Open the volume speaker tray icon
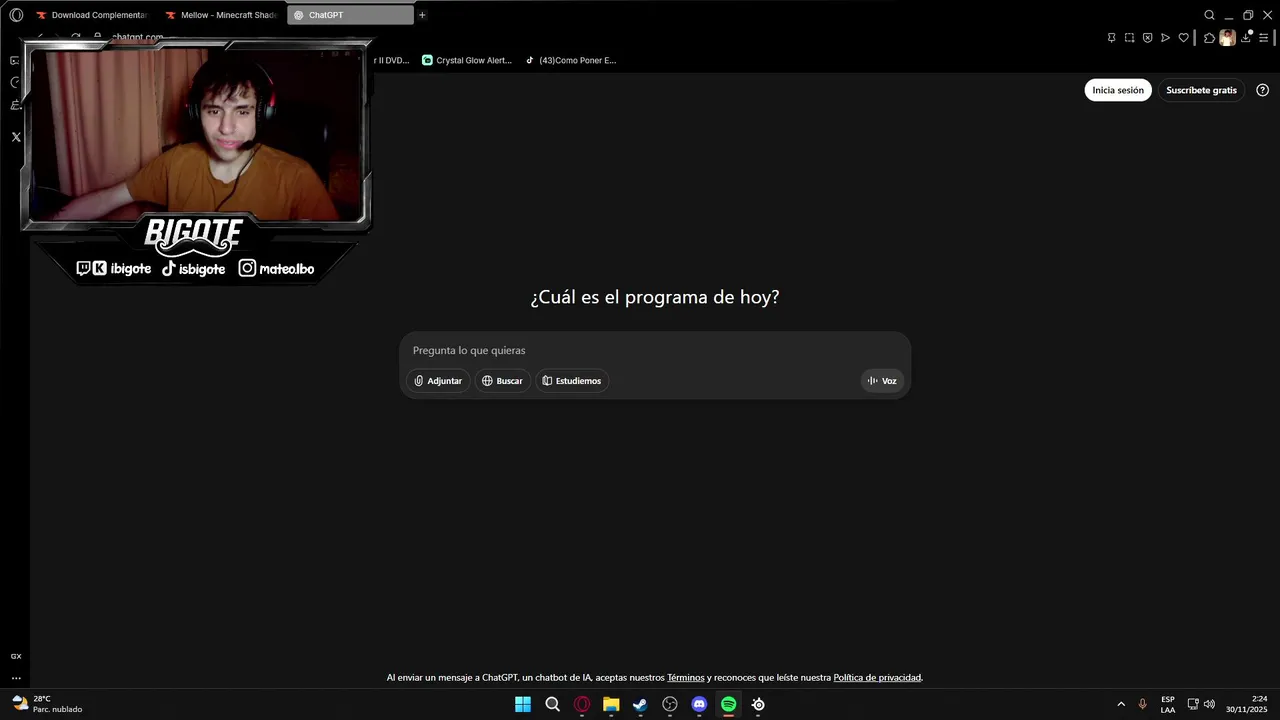 (x=1210, y=704)
